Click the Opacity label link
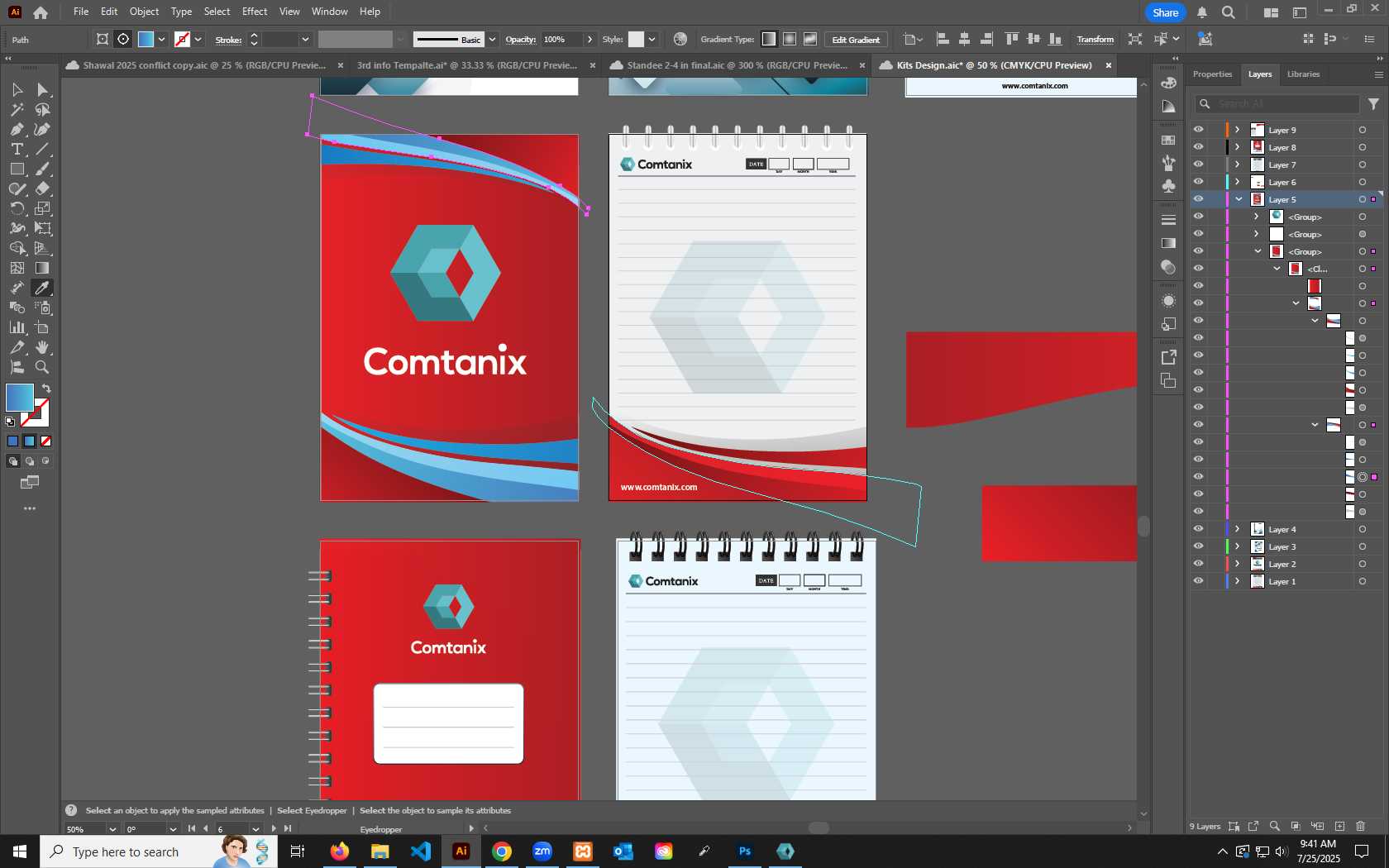This screenshot has height=868, width=1389. point(520,40)
